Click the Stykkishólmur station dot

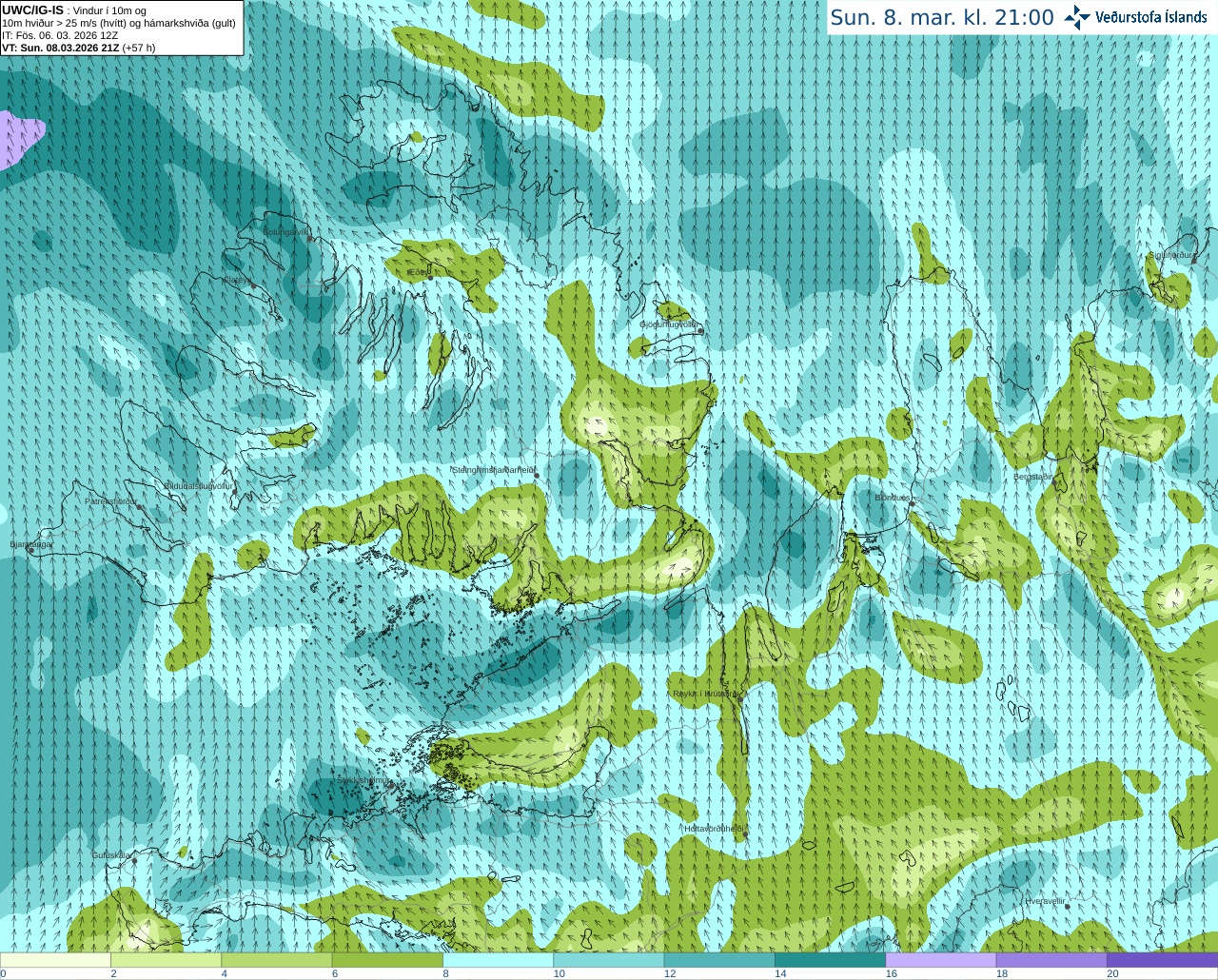point(392,786)
